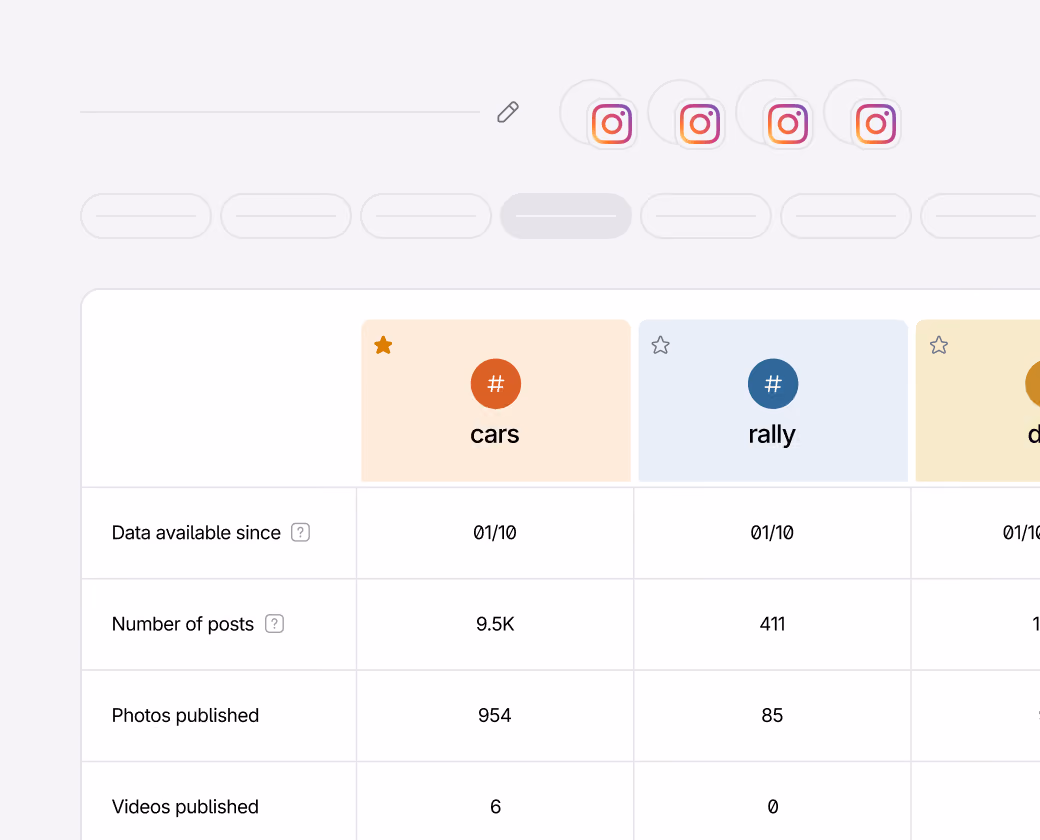1040x840 pixels.
Task: Select the highlighted gray pill tab
Action: point(566,216)
